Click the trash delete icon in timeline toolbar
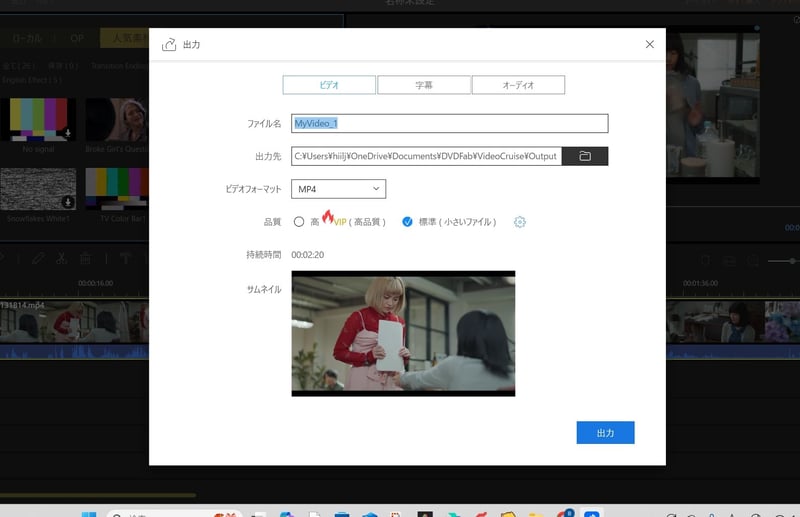Viewport: 800px width, 517px height. point(86,258)
